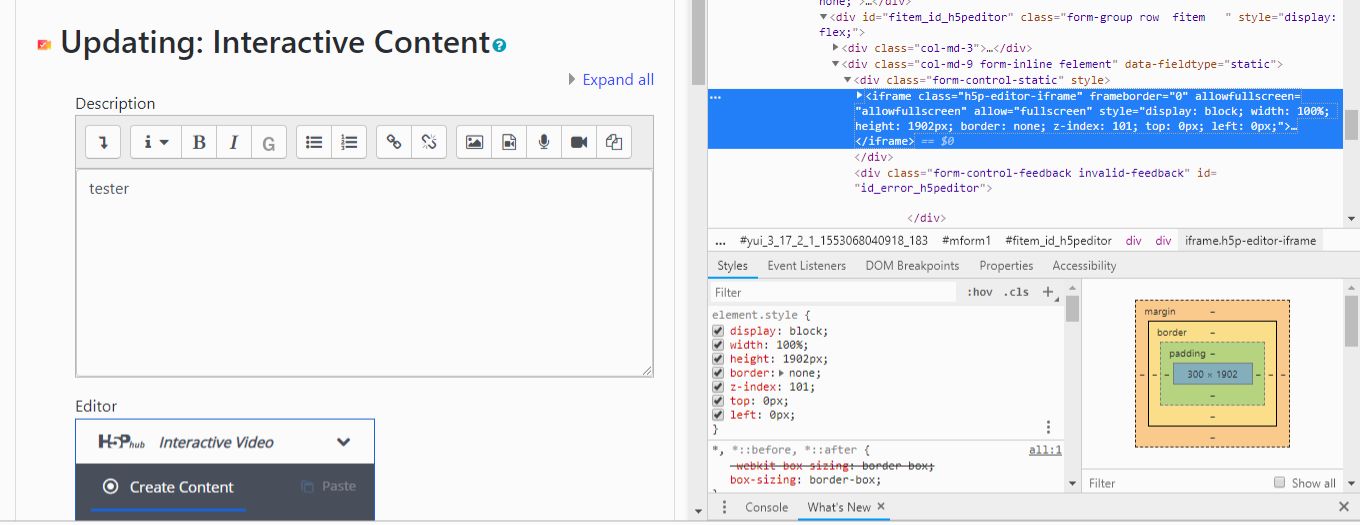Collapse the col-md-9 form-inline div node

pos(836,64)
